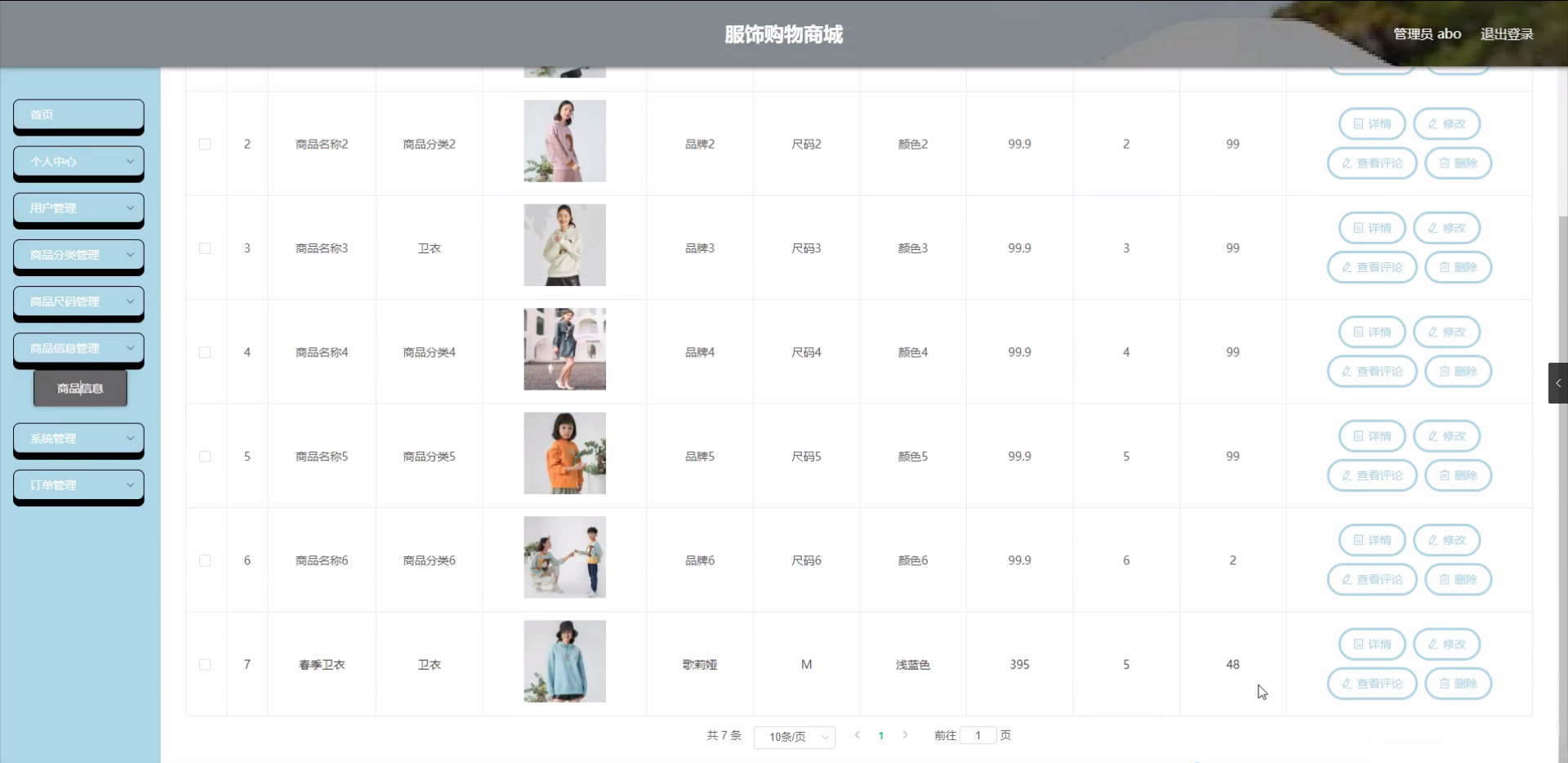1568x763 pixels.
Task: Click the 浅蓝色 color cell
Action: [x=913, y=665]
